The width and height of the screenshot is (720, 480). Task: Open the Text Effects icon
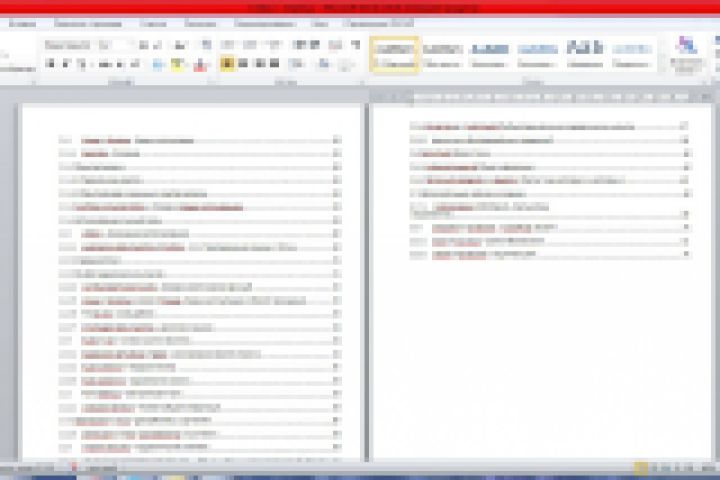pos(158,64)
